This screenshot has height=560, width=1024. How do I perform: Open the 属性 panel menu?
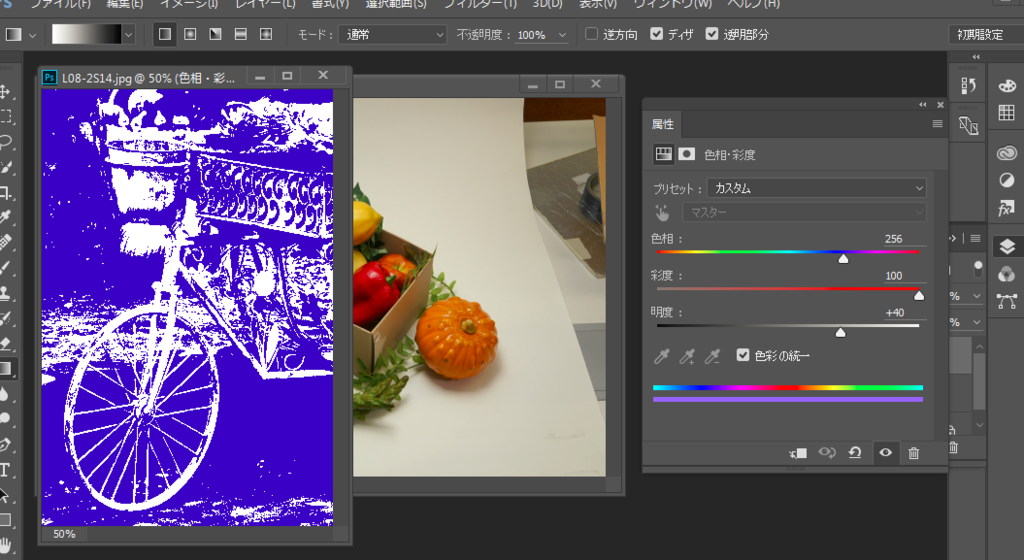[938, 124]
